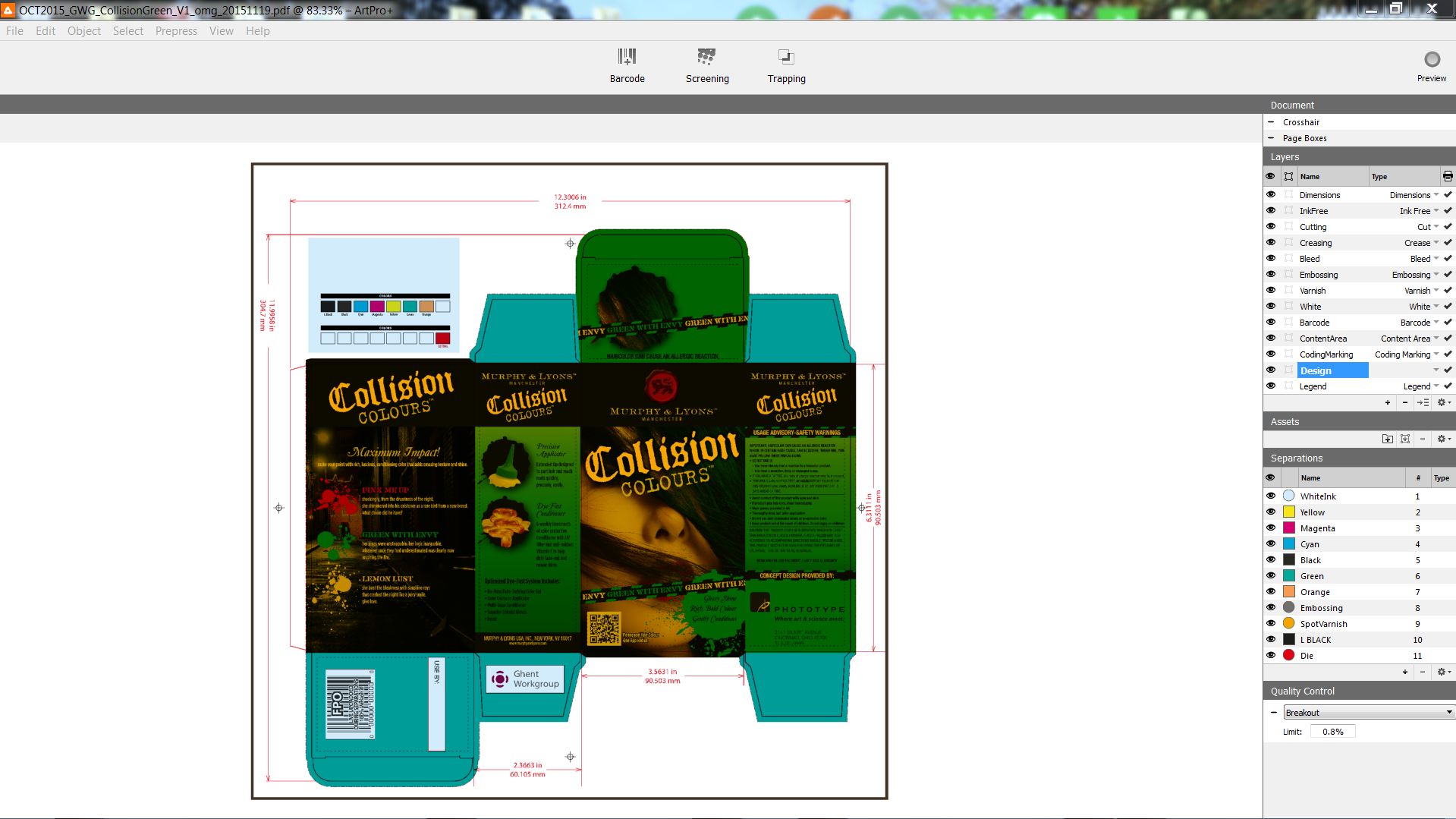Open type dropdown for Design layer
The height and width of the screenshot is (819, 1456).
[x=1436, y=370]
